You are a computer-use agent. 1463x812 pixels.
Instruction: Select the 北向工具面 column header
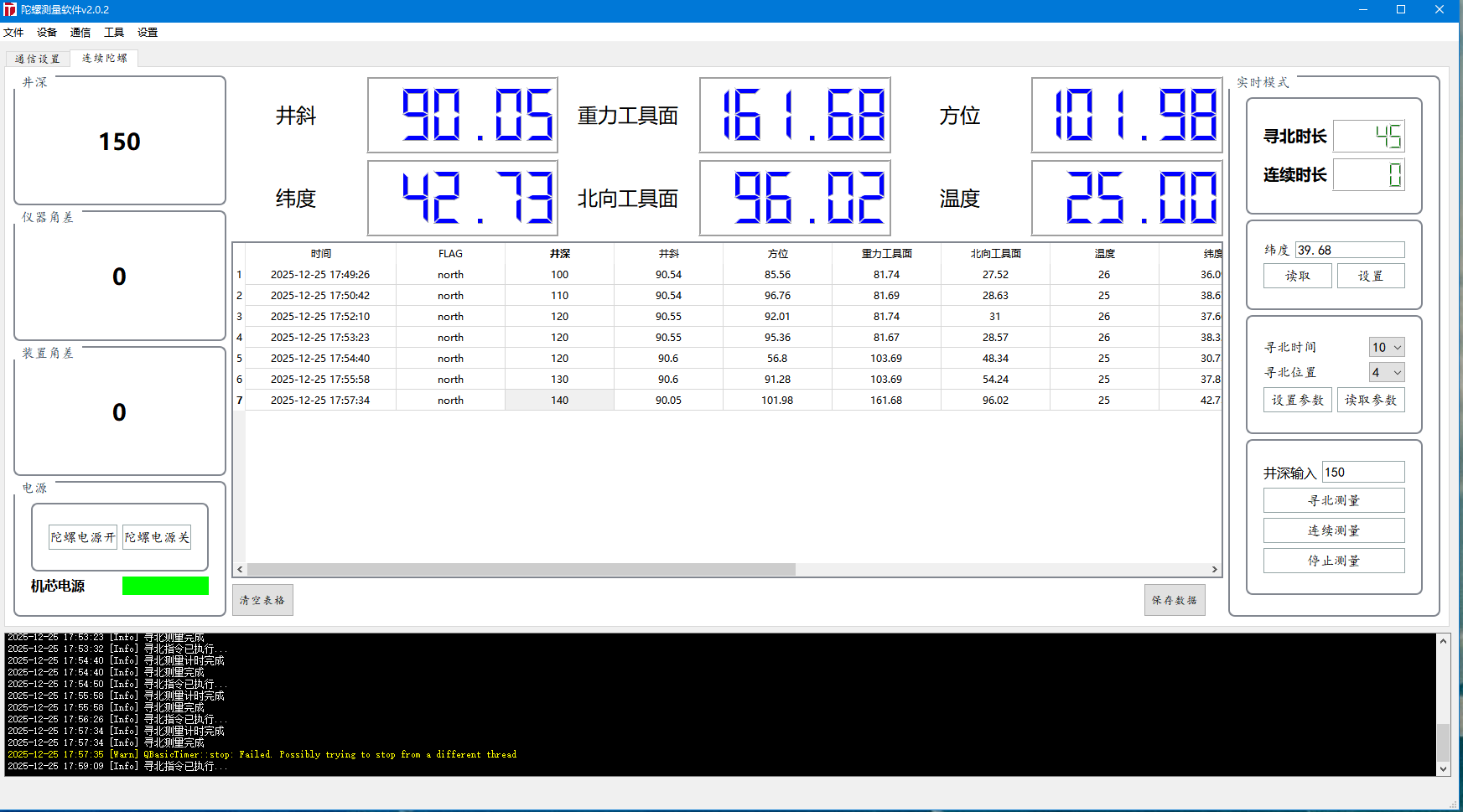(x=995, y=253)
